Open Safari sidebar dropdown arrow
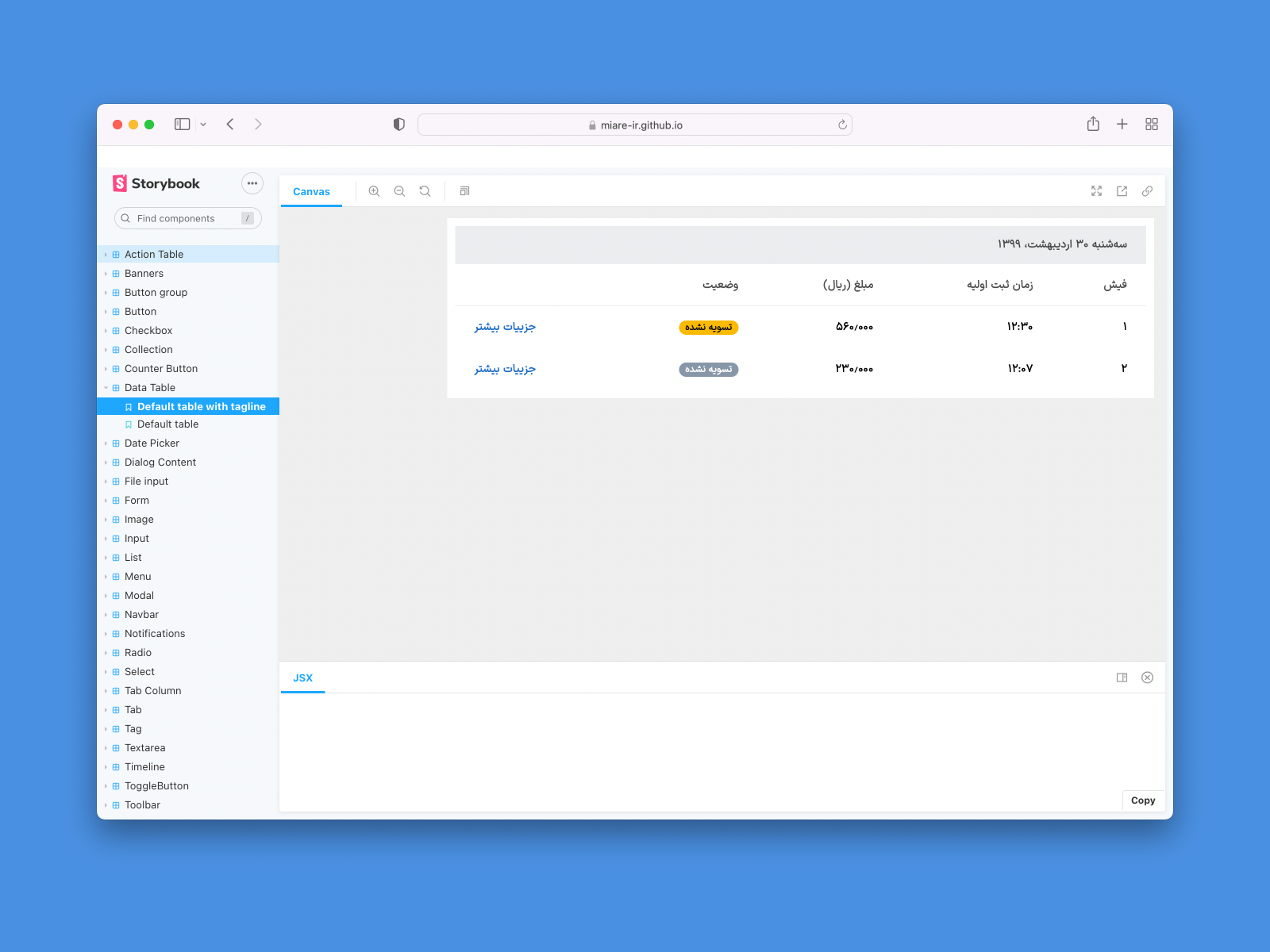This screenshot has height=952, width=1270. 203,125
